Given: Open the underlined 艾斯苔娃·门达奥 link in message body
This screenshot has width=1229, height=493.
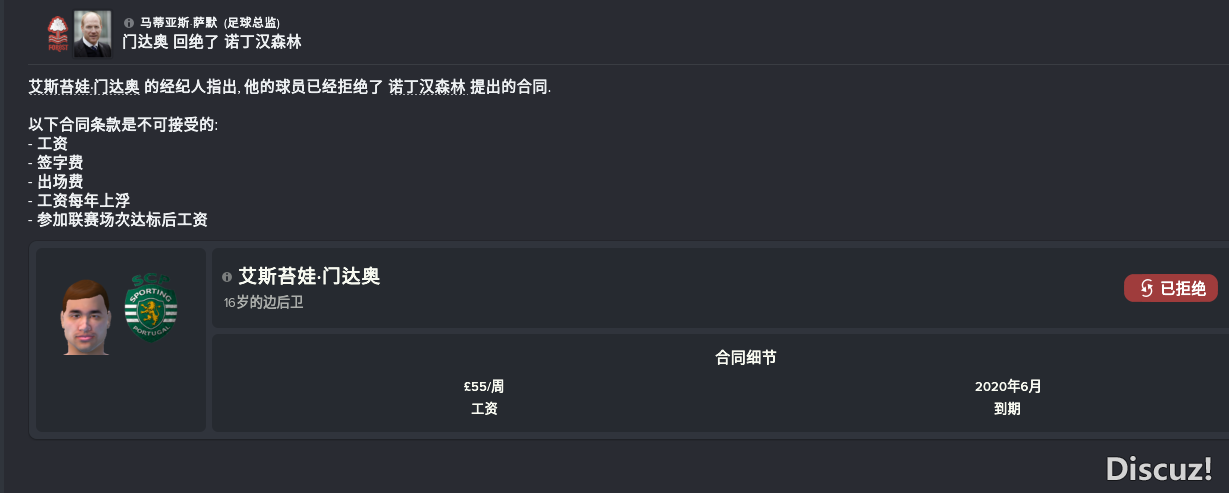Looking at the screenshot, I should [x=84, y=87].
